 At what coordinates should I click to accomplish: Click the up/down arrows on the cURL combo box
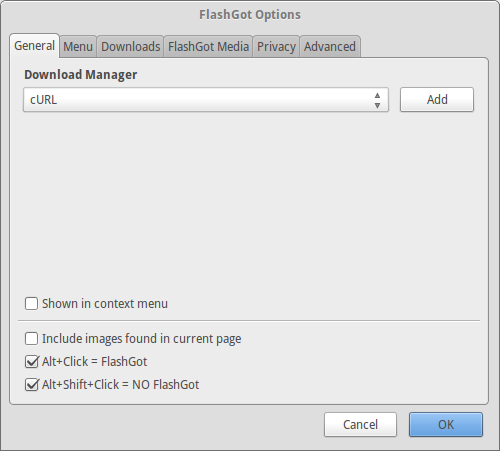(377, 100)
